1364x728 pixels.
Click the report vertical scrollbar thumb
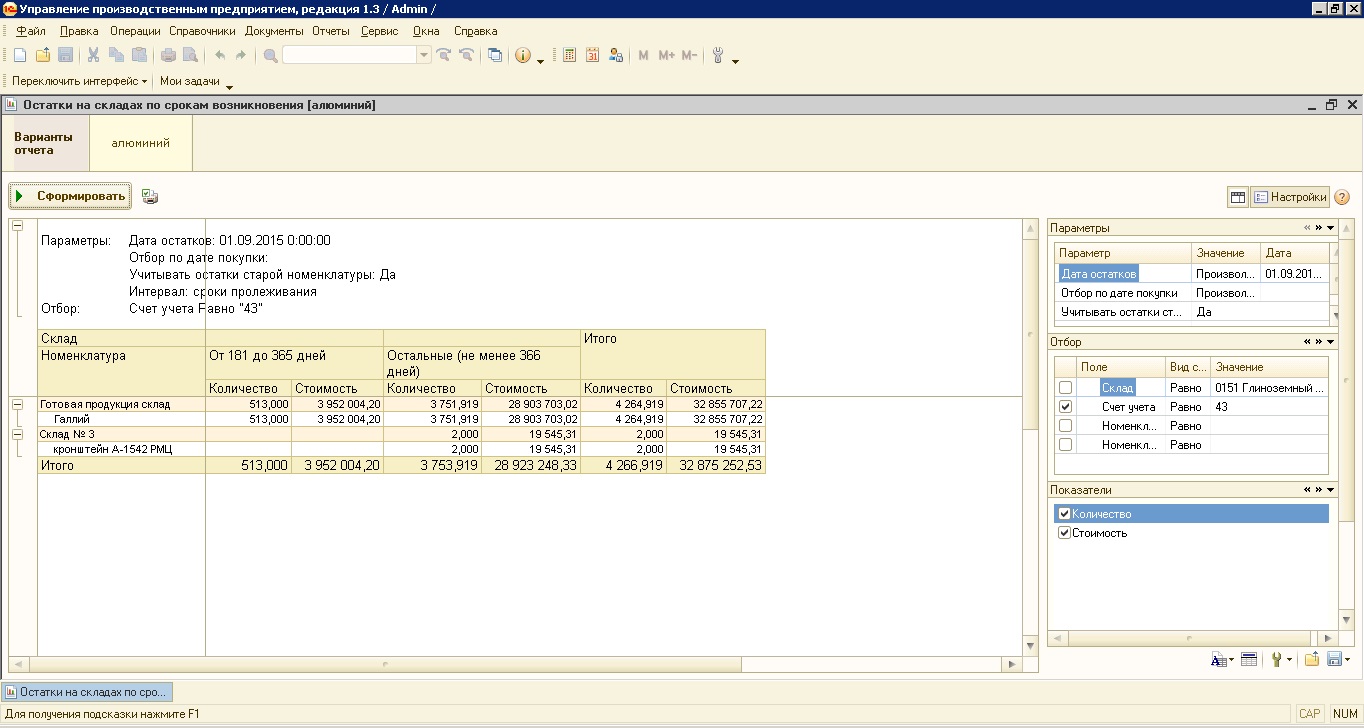(1031, 334)
